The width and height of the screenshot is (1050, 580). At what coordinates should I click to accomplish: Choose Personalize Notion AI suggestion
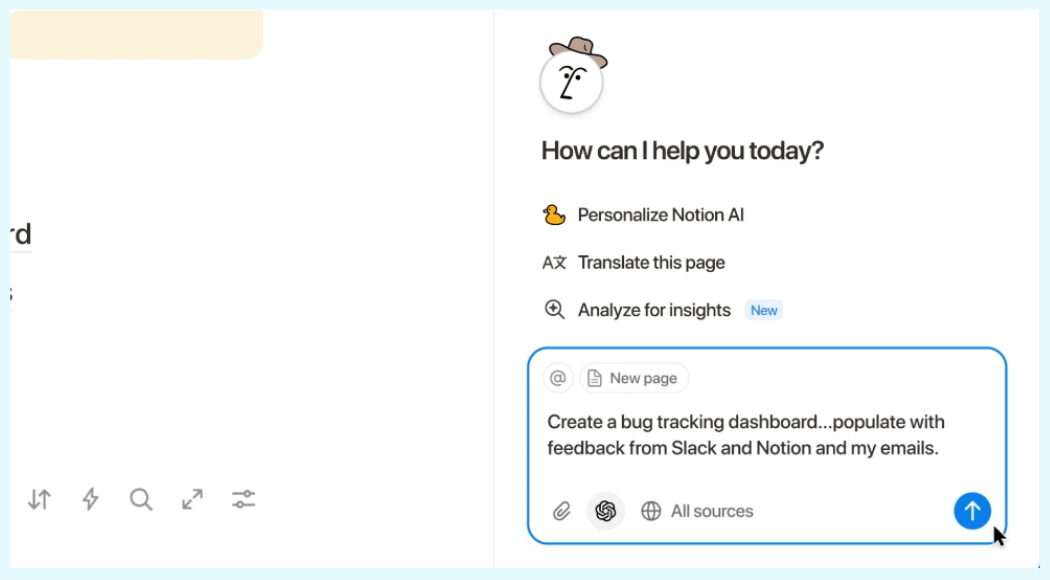click(660, 215)
